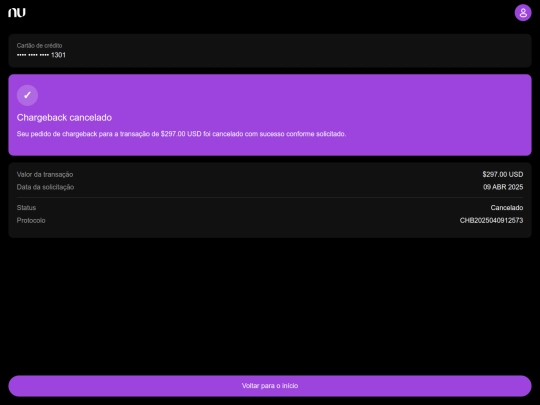The height and width of the screenshot is (405, 540).
Task: Click the 'Chargeback cancelado' heading
Action: pos(64,118)
